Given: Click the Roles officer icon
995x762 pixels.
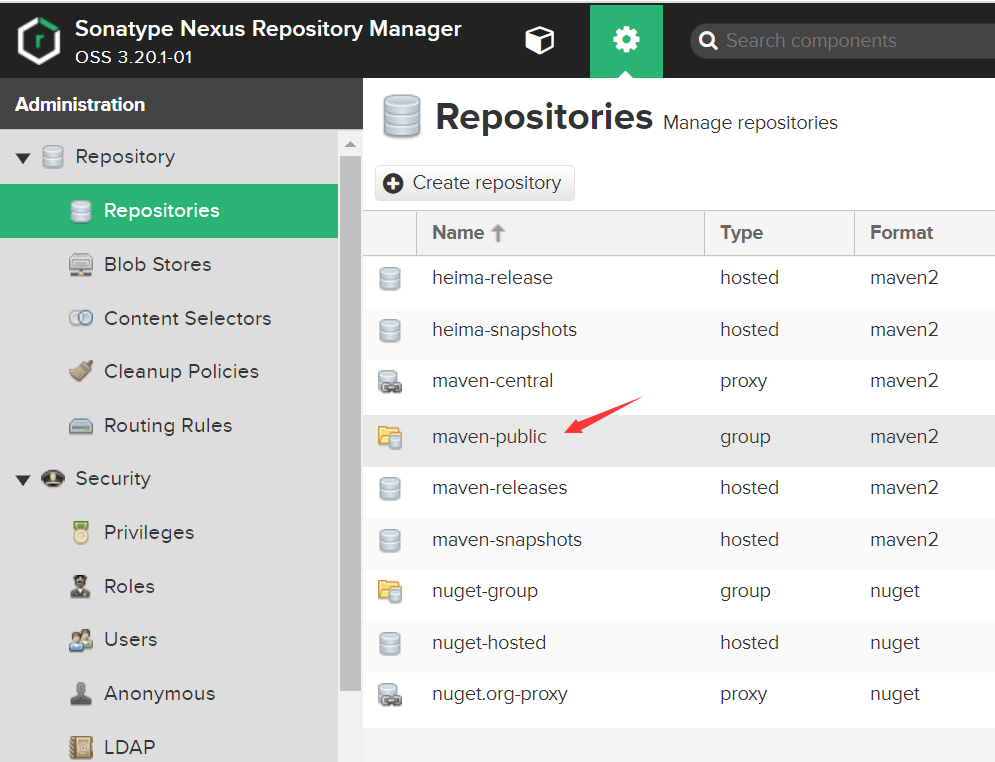Looking at the screenshot, I should click(80, 586).
